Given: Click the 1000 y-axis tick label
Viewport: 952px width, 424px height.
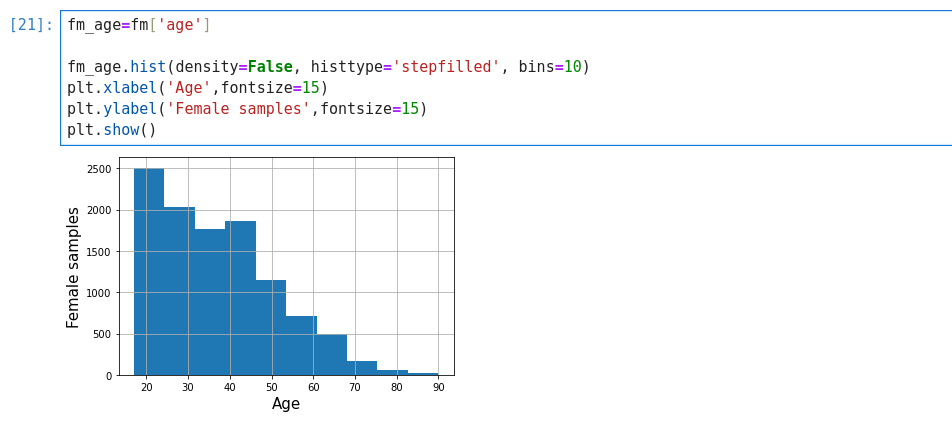Looking at the screenshot, I should [99, 293].
